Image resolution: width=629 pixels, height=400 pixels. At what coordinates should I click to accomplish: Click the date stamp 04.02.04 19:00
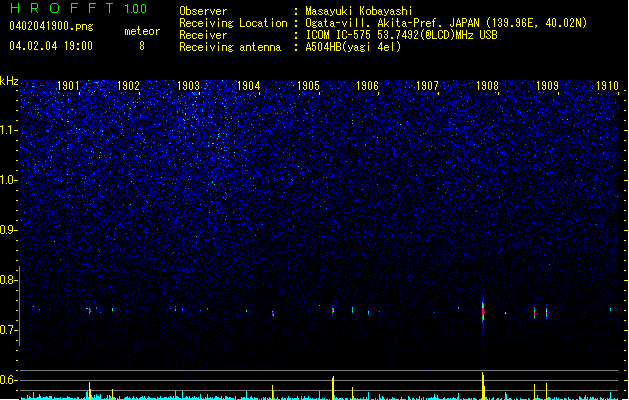[x=51, y=46]
